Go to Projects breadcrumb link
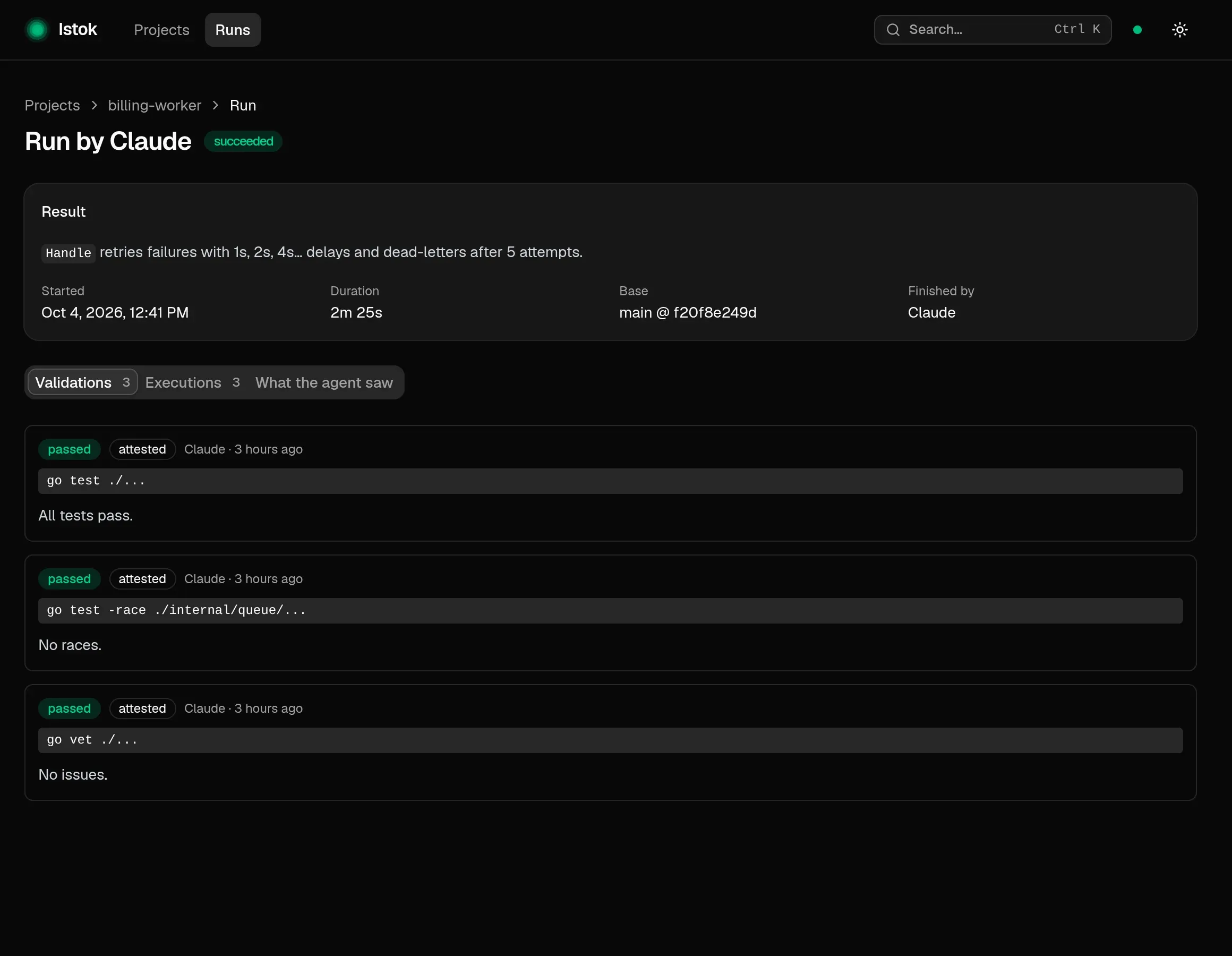The image size is (1232, 956). [x=52, y=105]
